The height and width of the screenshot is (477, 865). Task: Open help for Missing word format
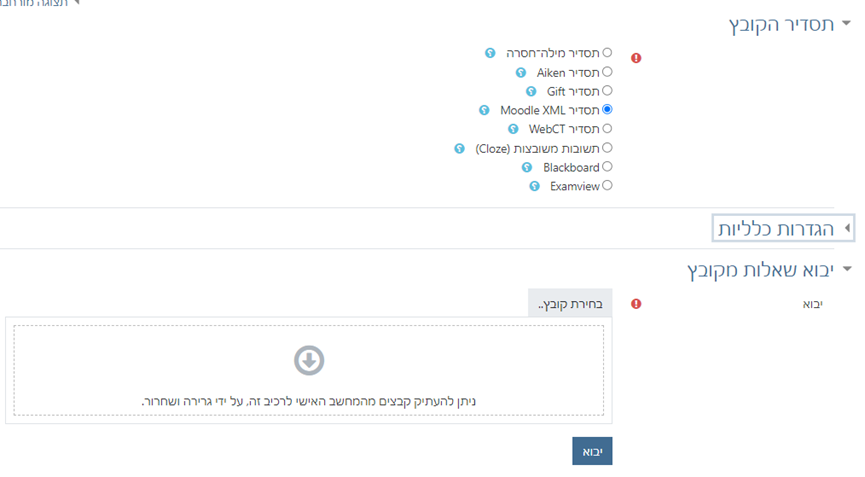pyautogui.click(x=490, y=53)
